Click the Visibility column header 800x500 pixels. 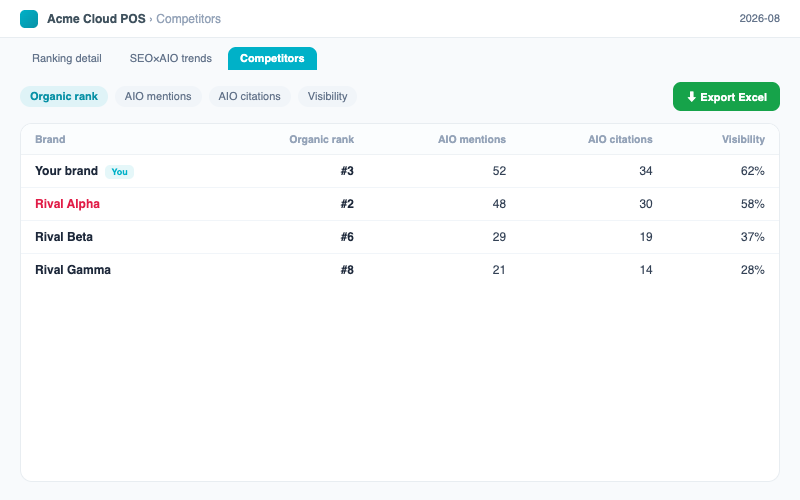743,139
